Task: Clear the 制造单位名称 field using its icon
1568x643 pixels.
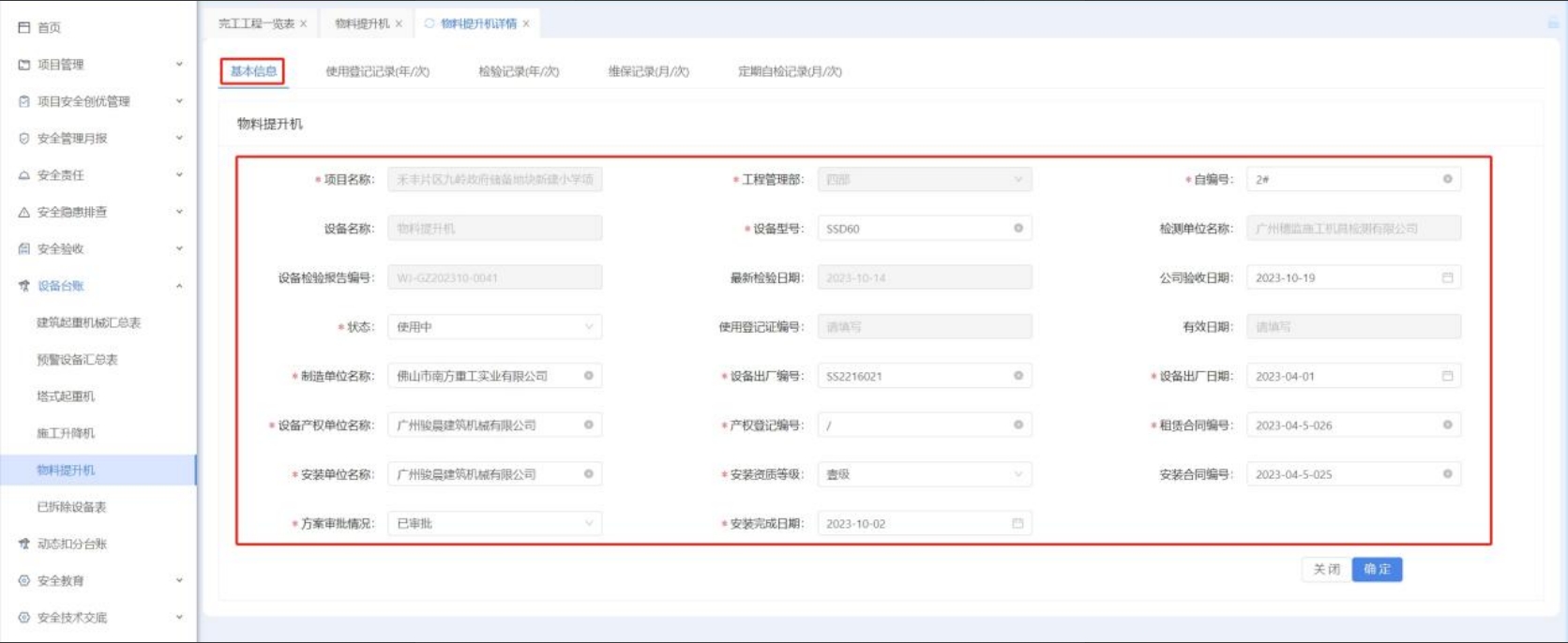Action: click(588, 376)
